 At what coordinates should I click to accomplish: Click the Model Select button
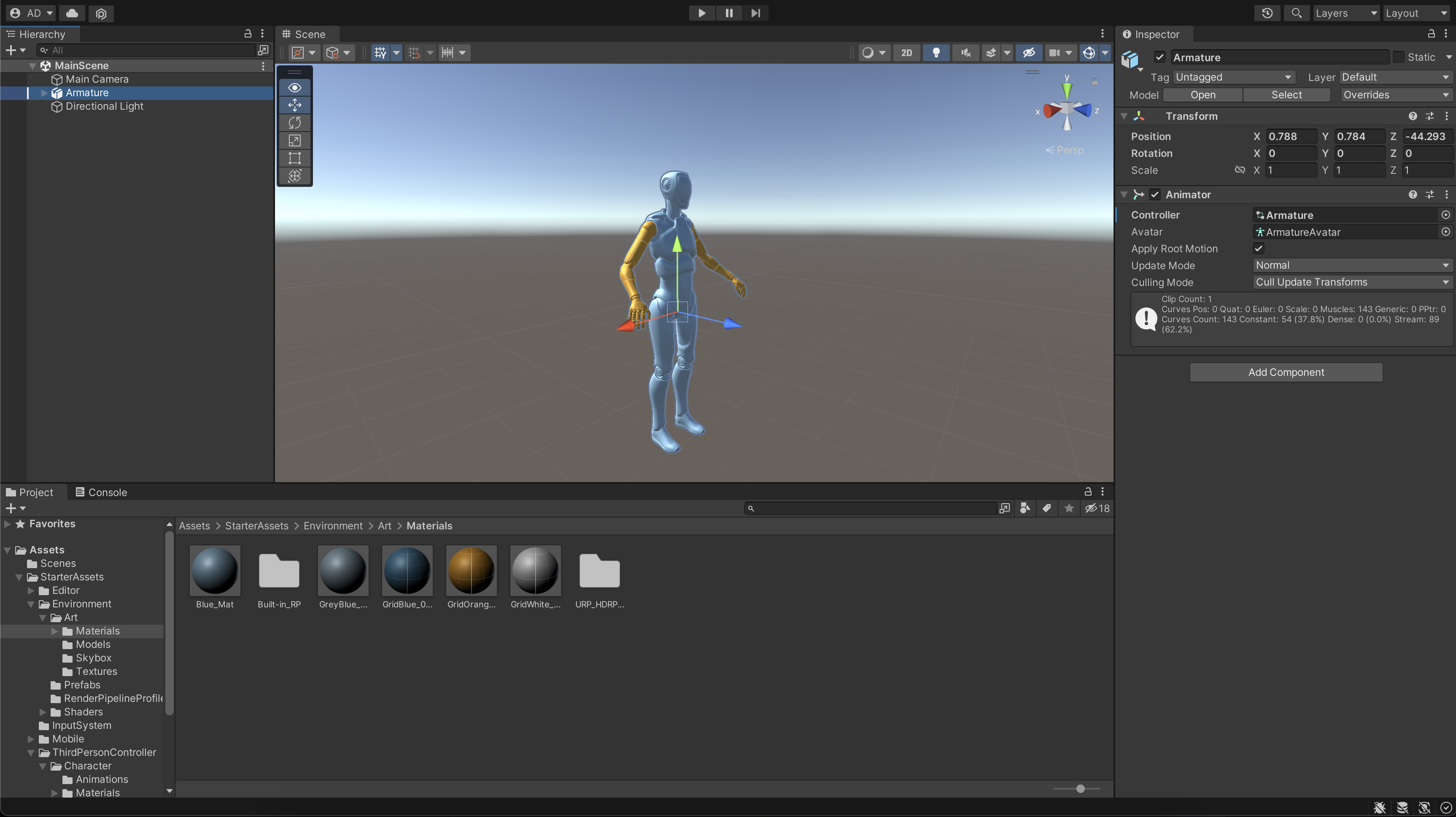(1286, 95)
